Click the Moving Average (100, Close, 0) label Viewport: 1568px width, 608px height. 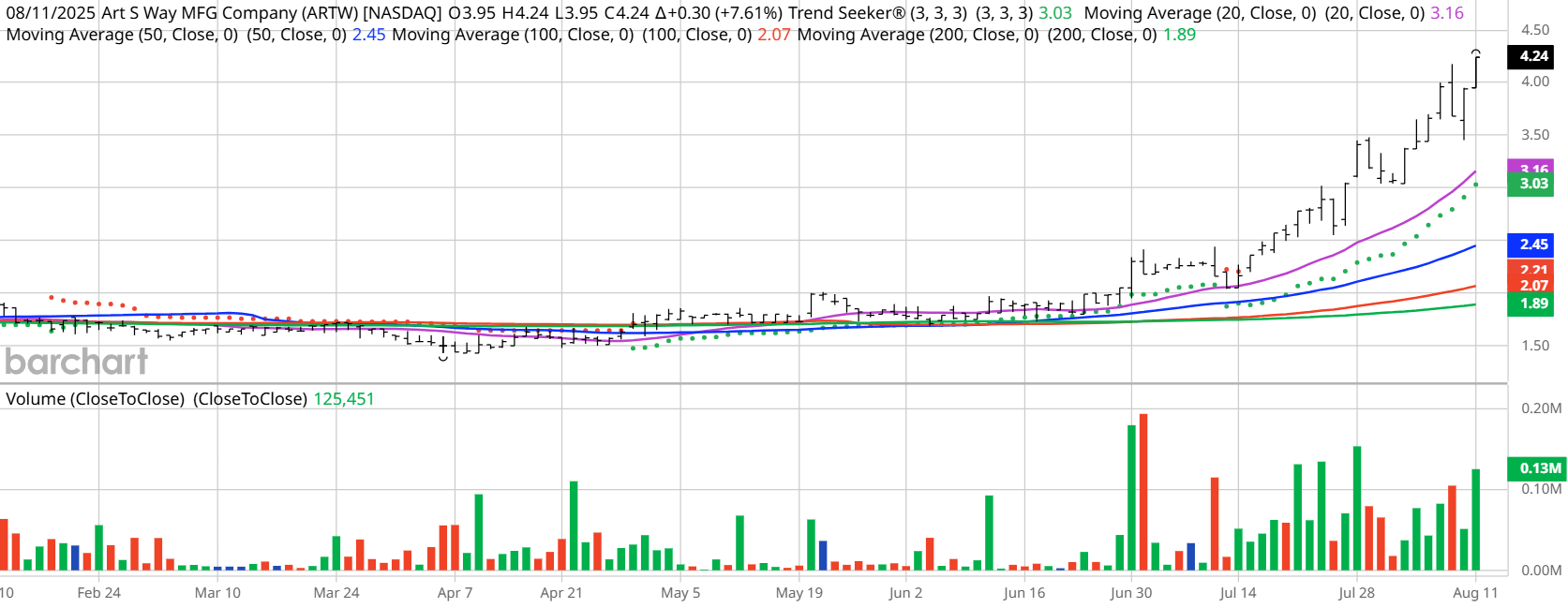513,35
